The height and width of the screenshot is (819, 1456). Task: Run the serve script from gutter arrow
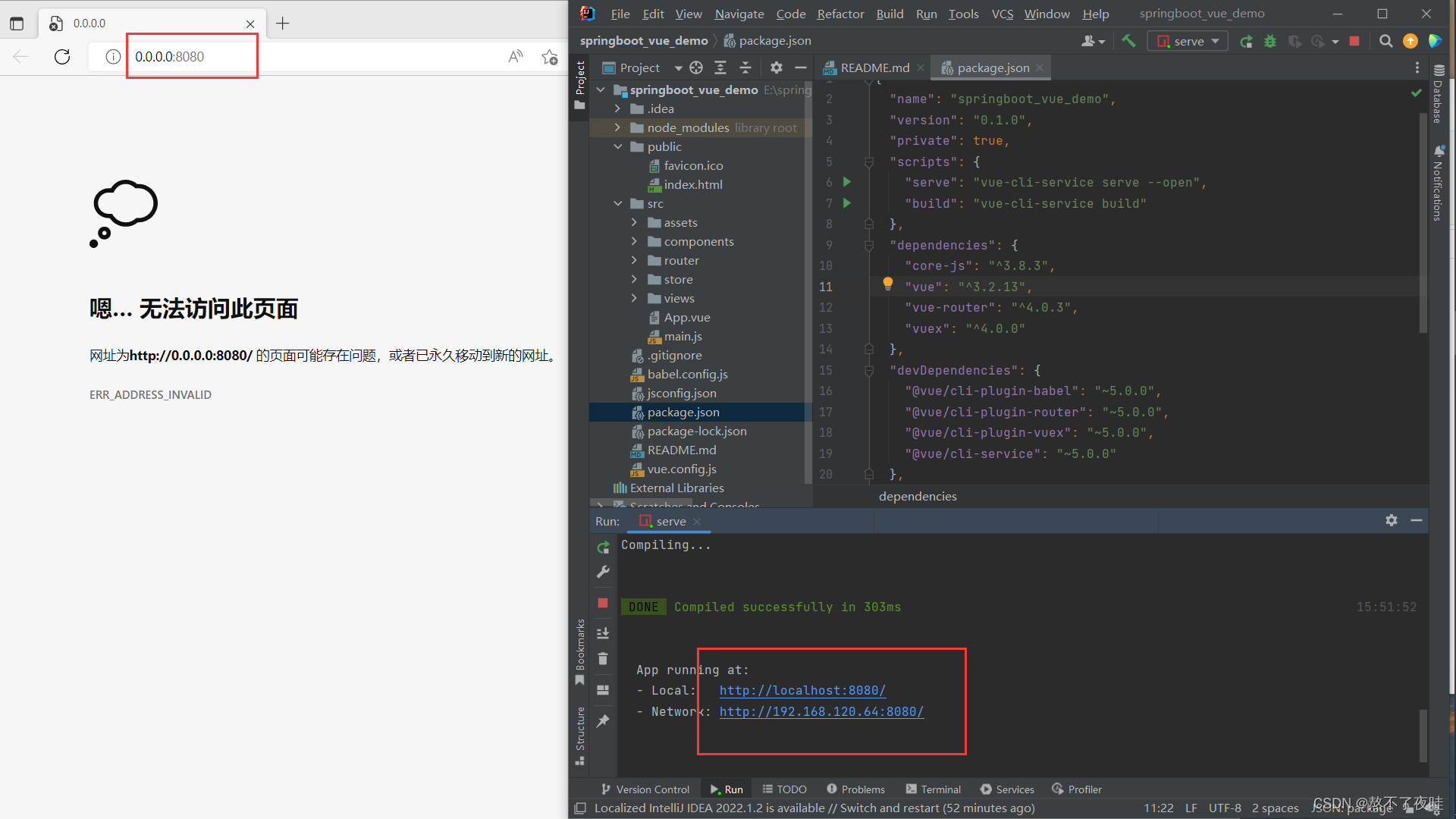847,182
